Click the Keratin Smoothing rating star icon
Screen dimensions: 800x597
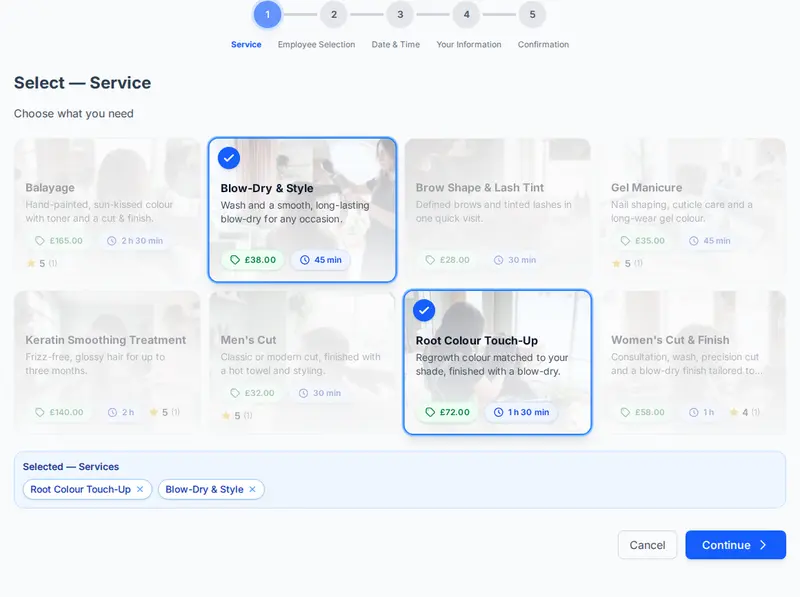pos(154,412)
